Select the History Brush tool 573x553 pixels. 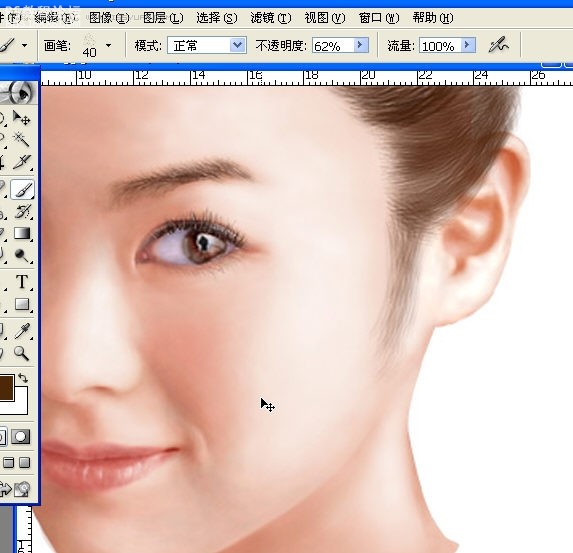22,212
